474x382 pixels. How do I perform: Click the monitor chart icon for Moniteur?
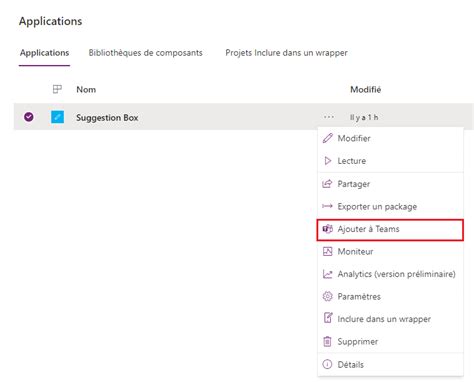click(x=327, y=251)
